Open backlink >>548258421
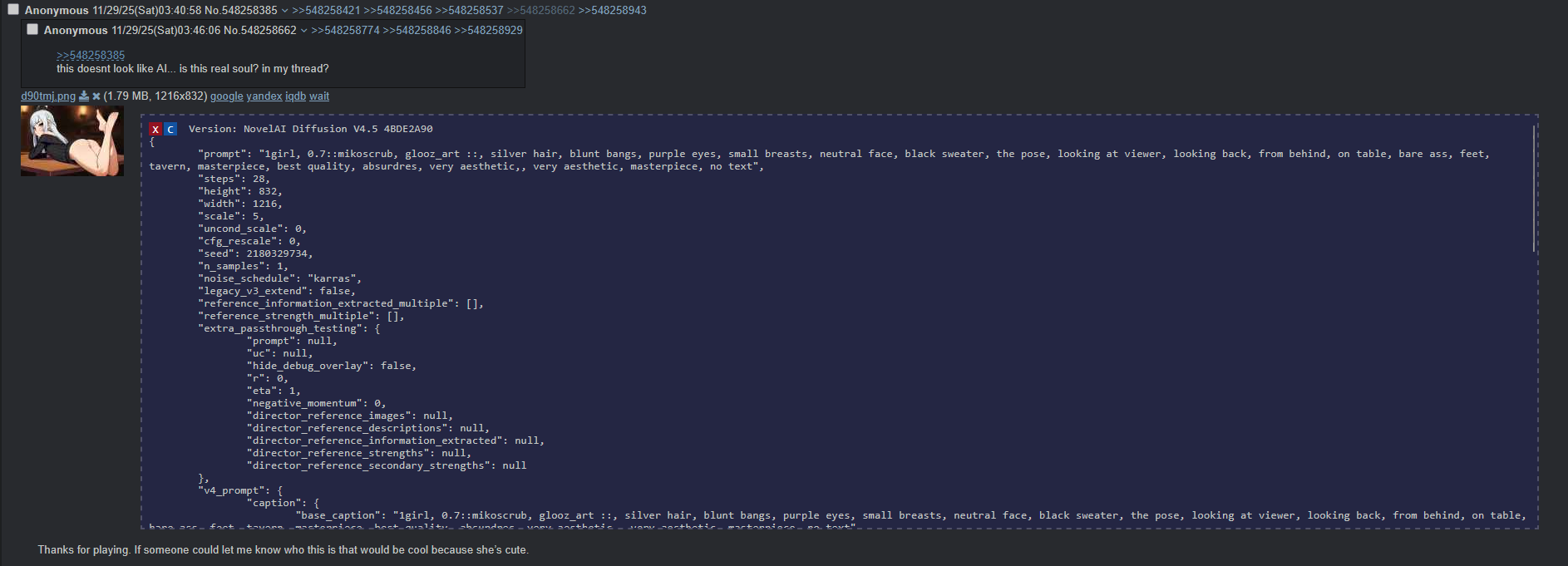This screenshot has width=1568, height=566. coord(326,10)
